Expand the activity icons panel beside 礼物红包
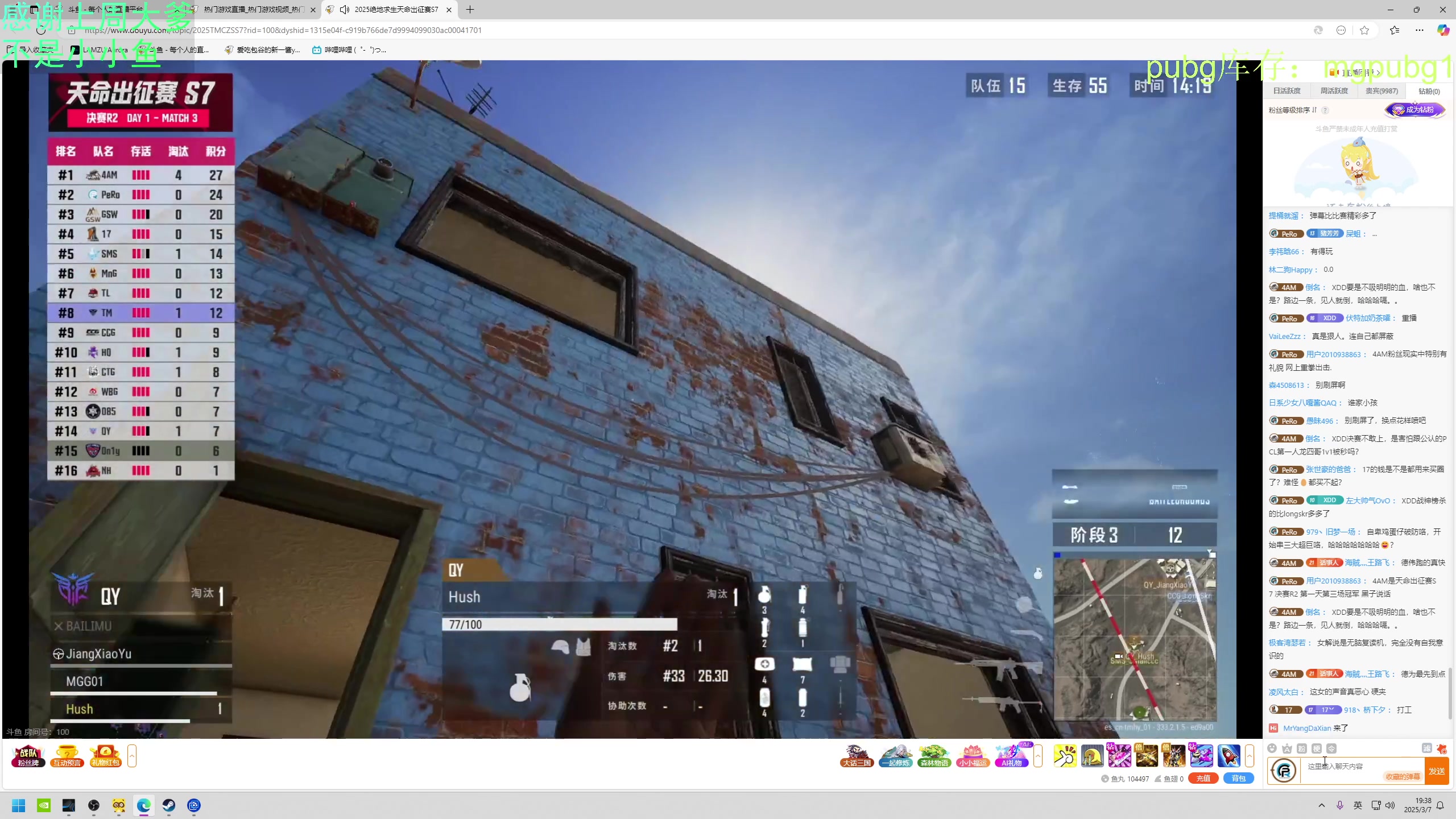1456x819 pixels. click(x=132, y=756)
